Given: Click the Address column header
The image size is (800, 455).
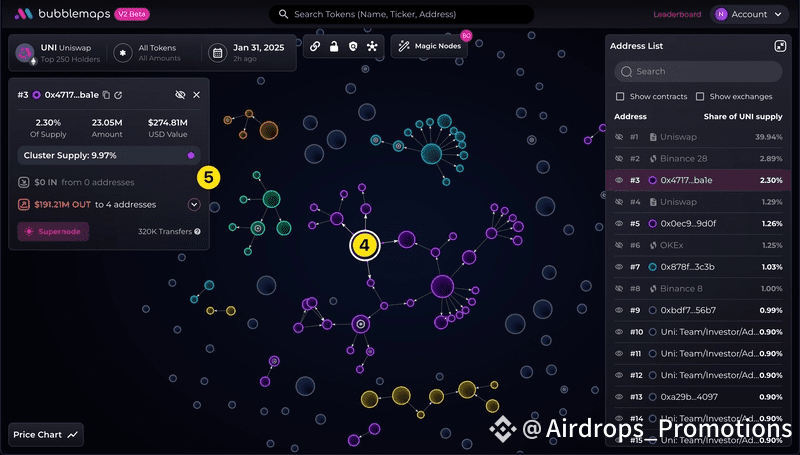Looking at the screenshot, I should tap(630, 117).
